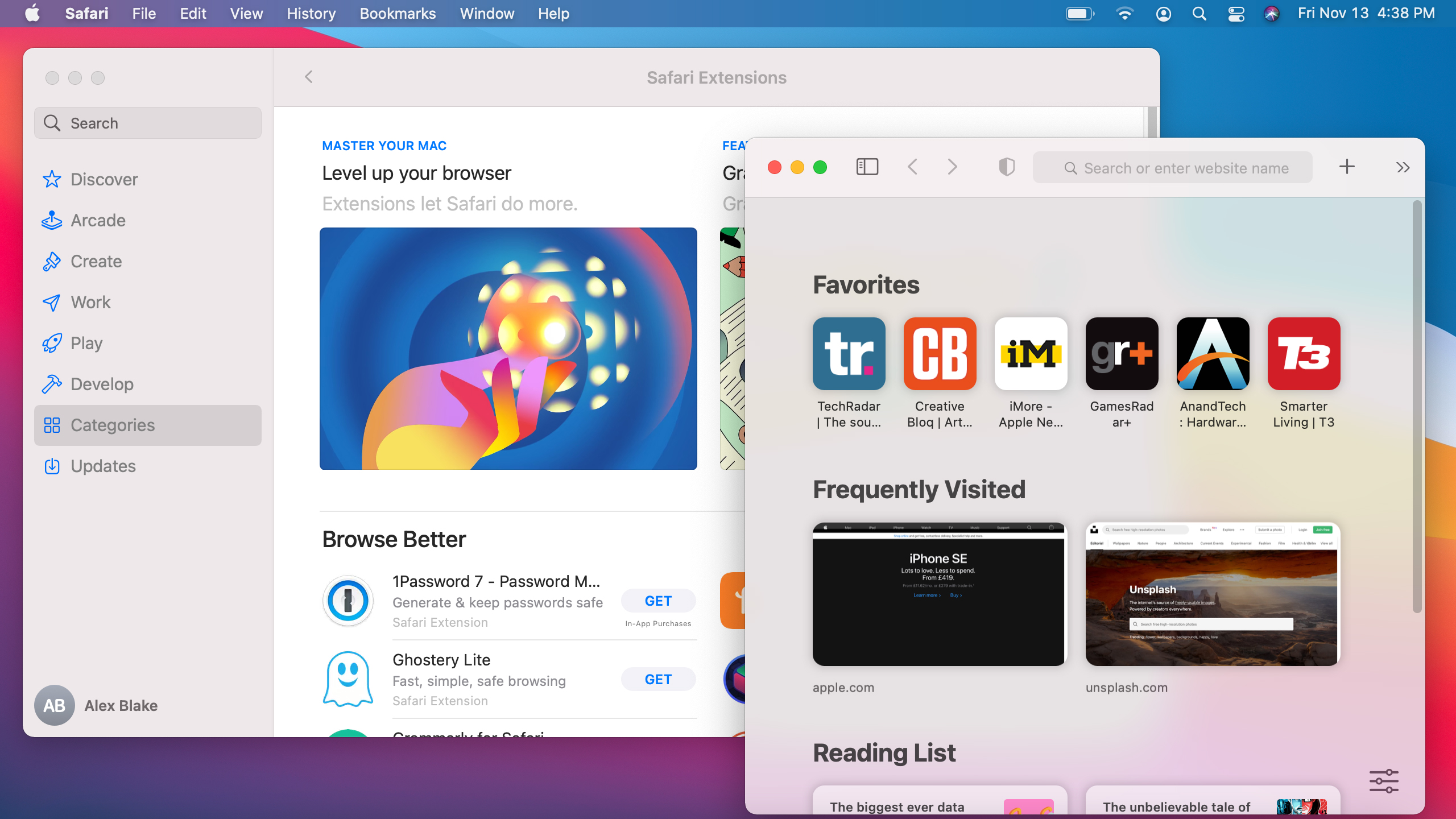1456x819 pixels.
Task: Open the Play section in App Store
Action: pos(148,343)
